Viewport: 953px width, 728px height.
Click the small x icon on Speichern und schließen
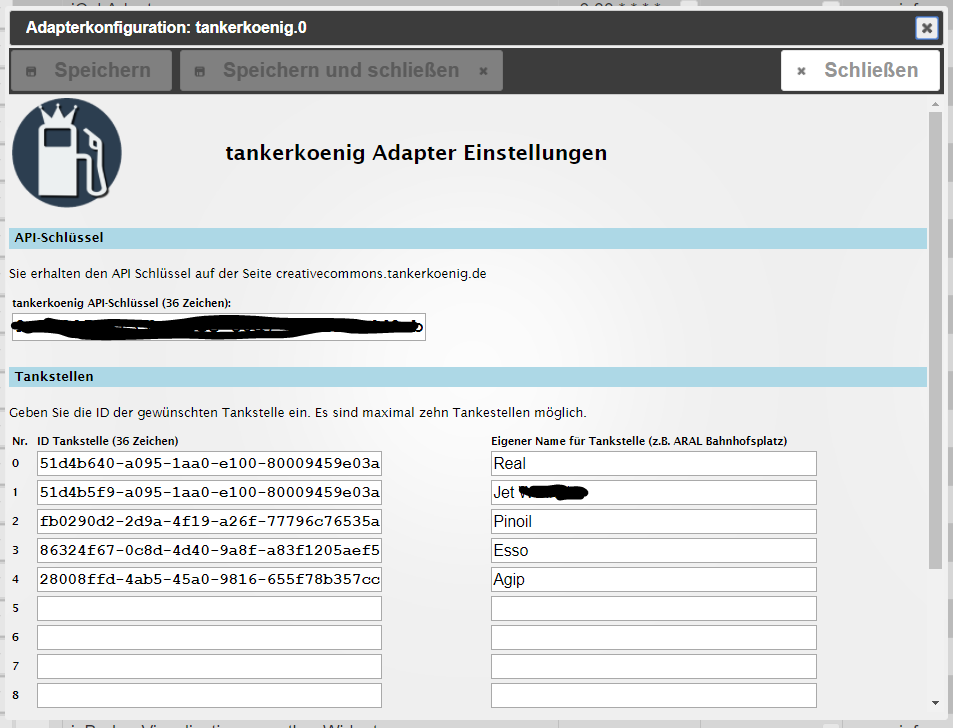point(483,72)
